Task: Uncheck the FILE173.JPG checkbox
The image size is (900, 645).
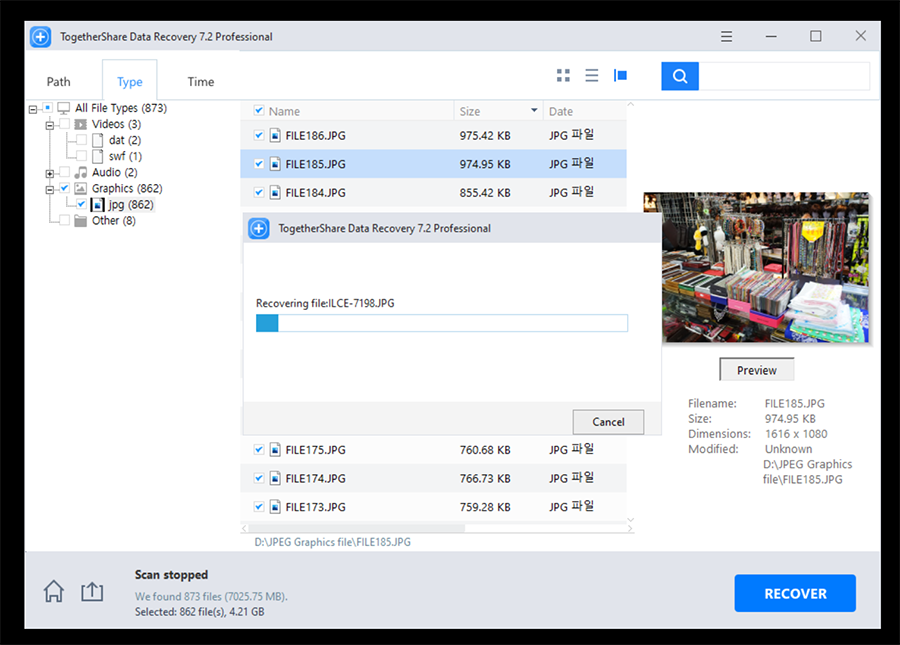Action: point(259,507)
